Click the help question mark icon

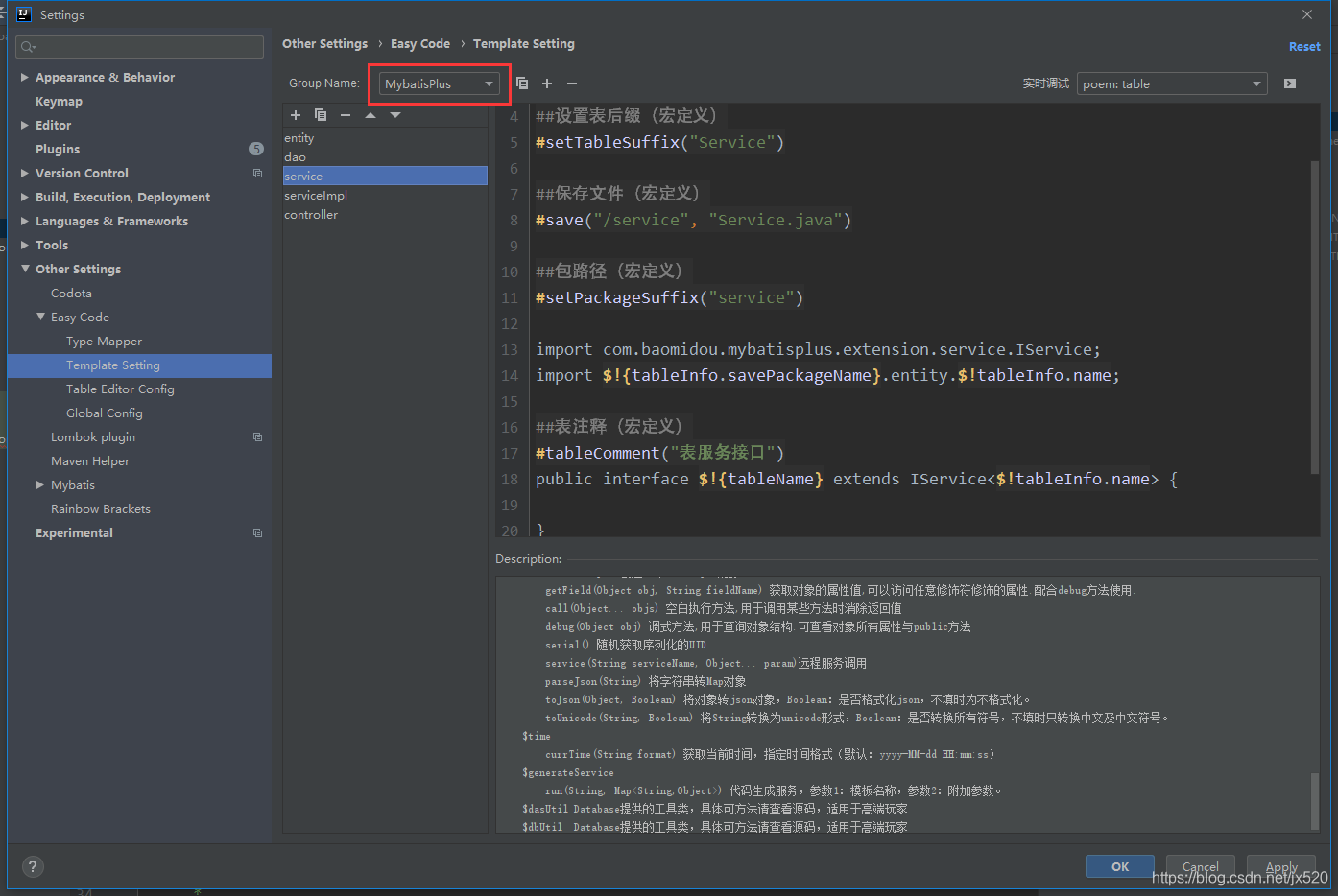click(x=33, y=867)
